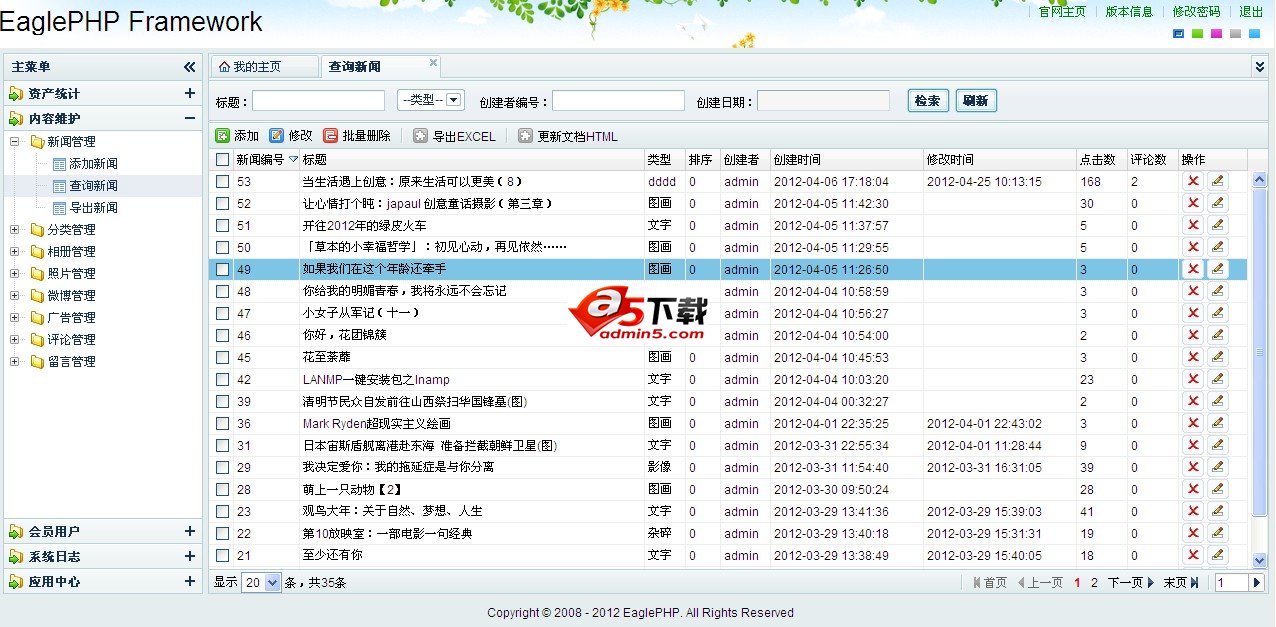Image resolution: width=1276 pixels, height=627 pixels.
Task: Select the light blue theme color swatch
Action: [x=1254, y=34]
